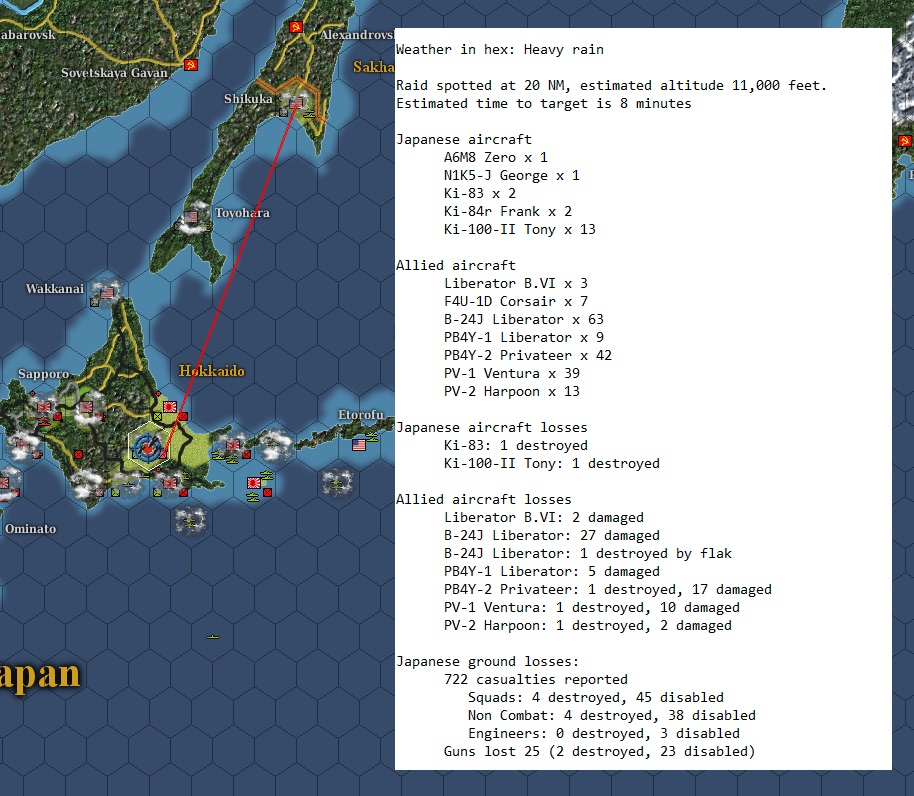The height and width of the screenshot is (796, 914).
Task: Click the 'Ki-100-II Tony: 1 destroyed' line
Action: [x=552, y=464]
